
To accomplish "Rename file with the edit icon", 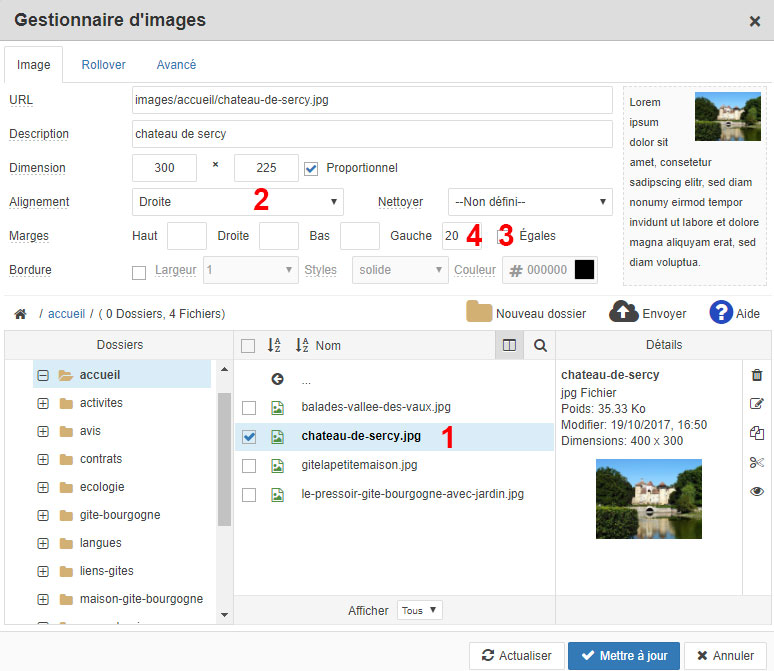I will (757, 404).
